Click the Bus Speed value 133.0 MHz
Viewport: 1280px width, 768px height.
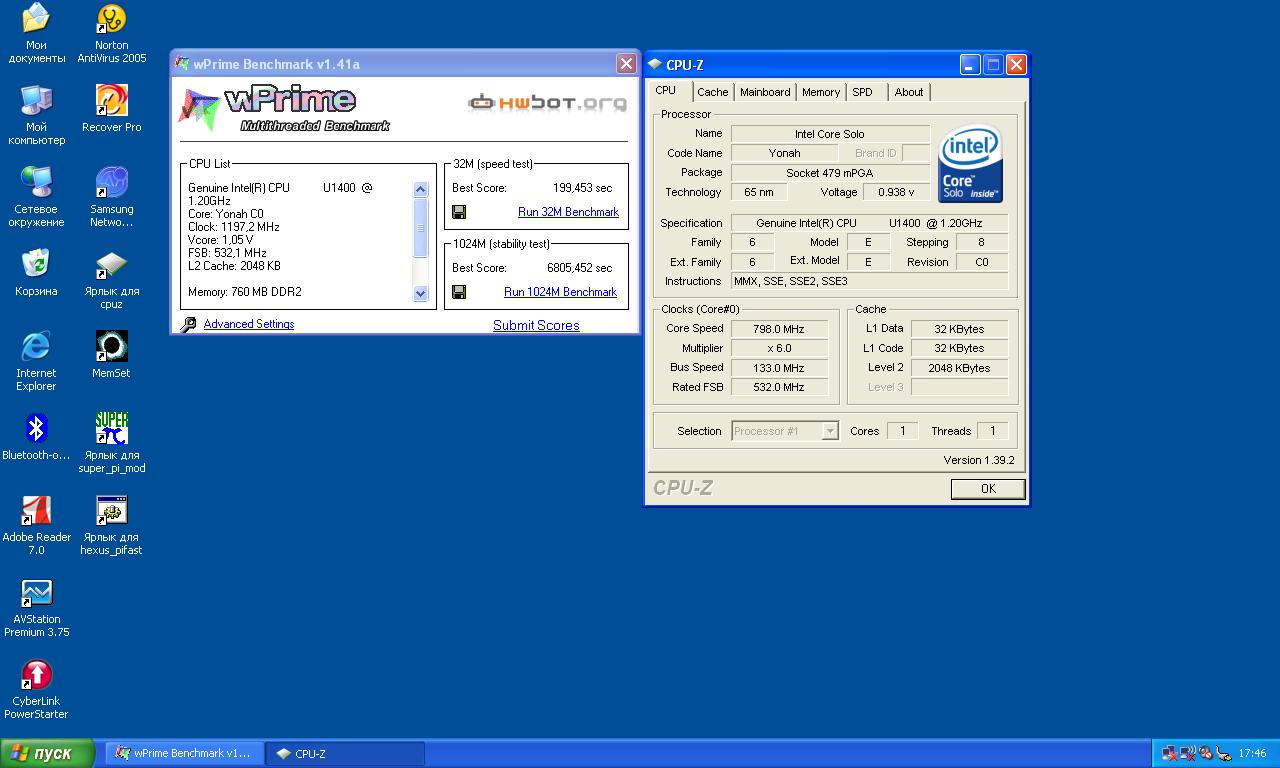pos(779,368)
